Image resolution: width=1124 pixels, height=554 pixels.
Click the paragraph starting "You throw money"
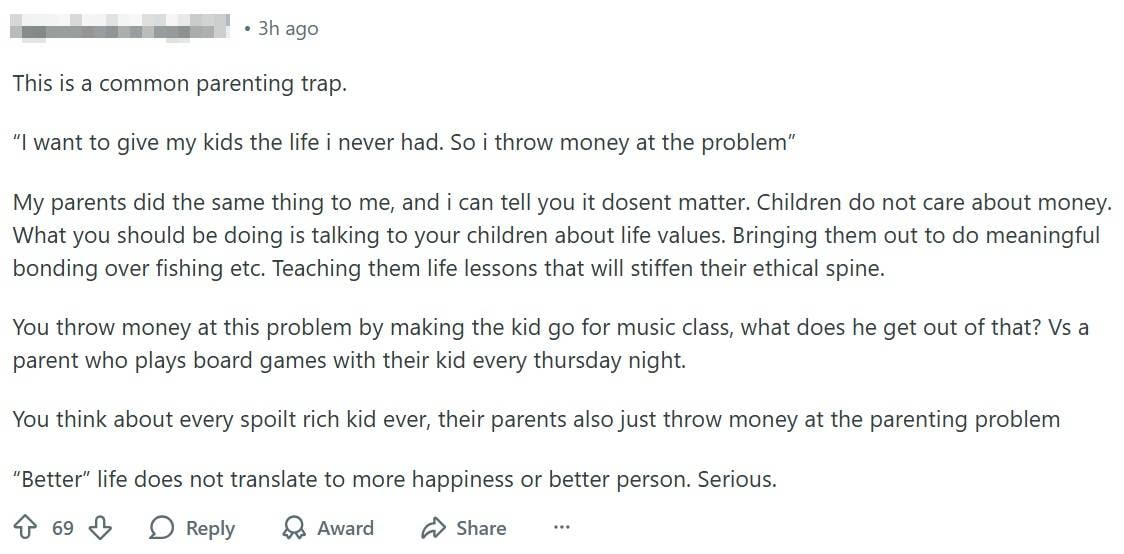point(550,343)
